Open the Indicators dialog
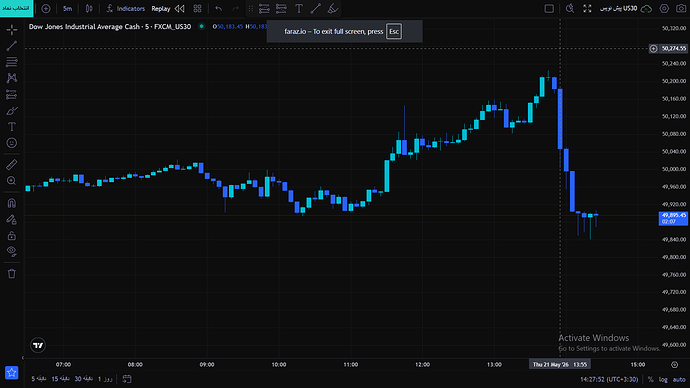Screen dimensions: 690x388 [x=126, y=8]
